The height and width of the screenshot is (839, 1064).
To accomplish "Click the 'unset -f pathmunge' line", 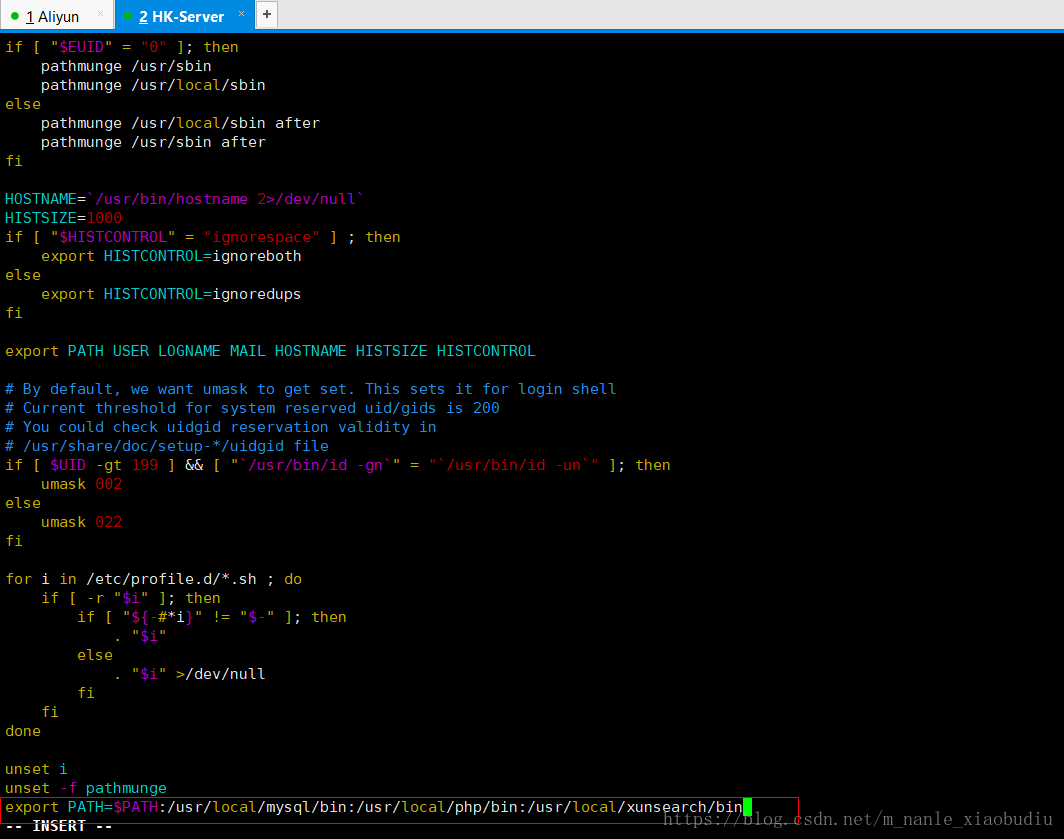I will (86, 788).
